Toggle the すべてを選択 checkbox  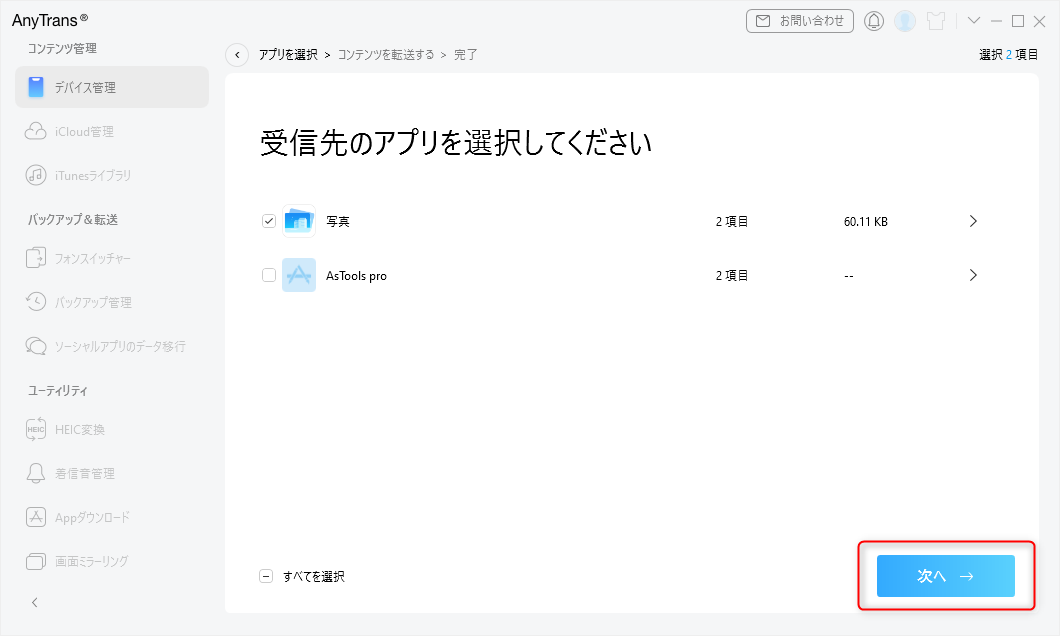point(266,576)
